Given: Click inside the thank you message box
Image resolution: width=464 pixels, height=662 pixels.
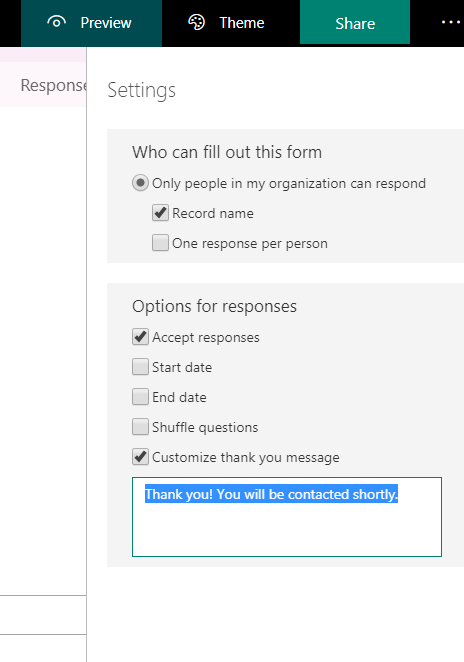Looking at the screenshot, I should coord(287,517).
